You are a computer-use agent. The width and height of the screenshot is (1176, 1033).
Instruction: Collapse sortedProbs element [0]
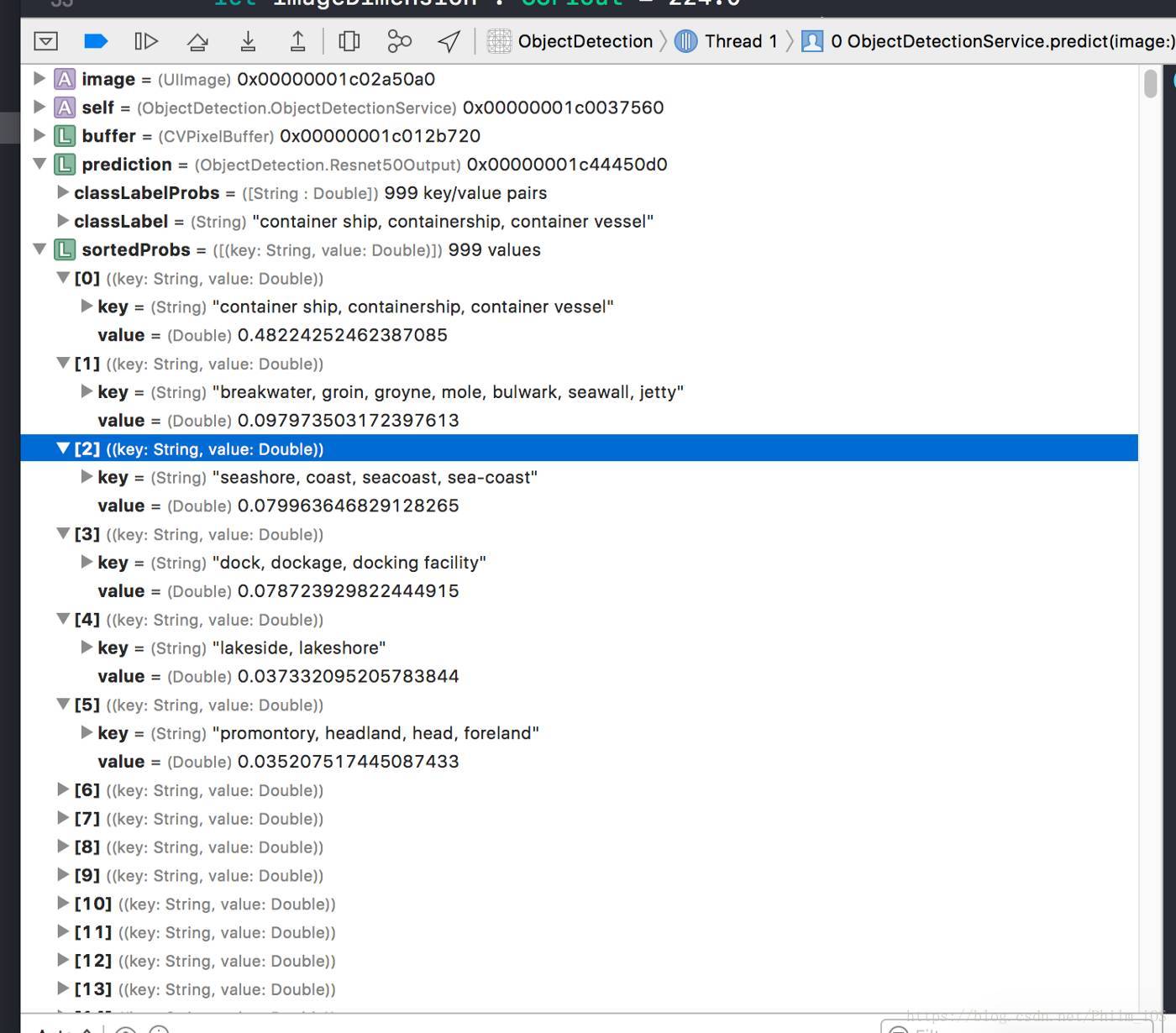(x=62, y=278)
